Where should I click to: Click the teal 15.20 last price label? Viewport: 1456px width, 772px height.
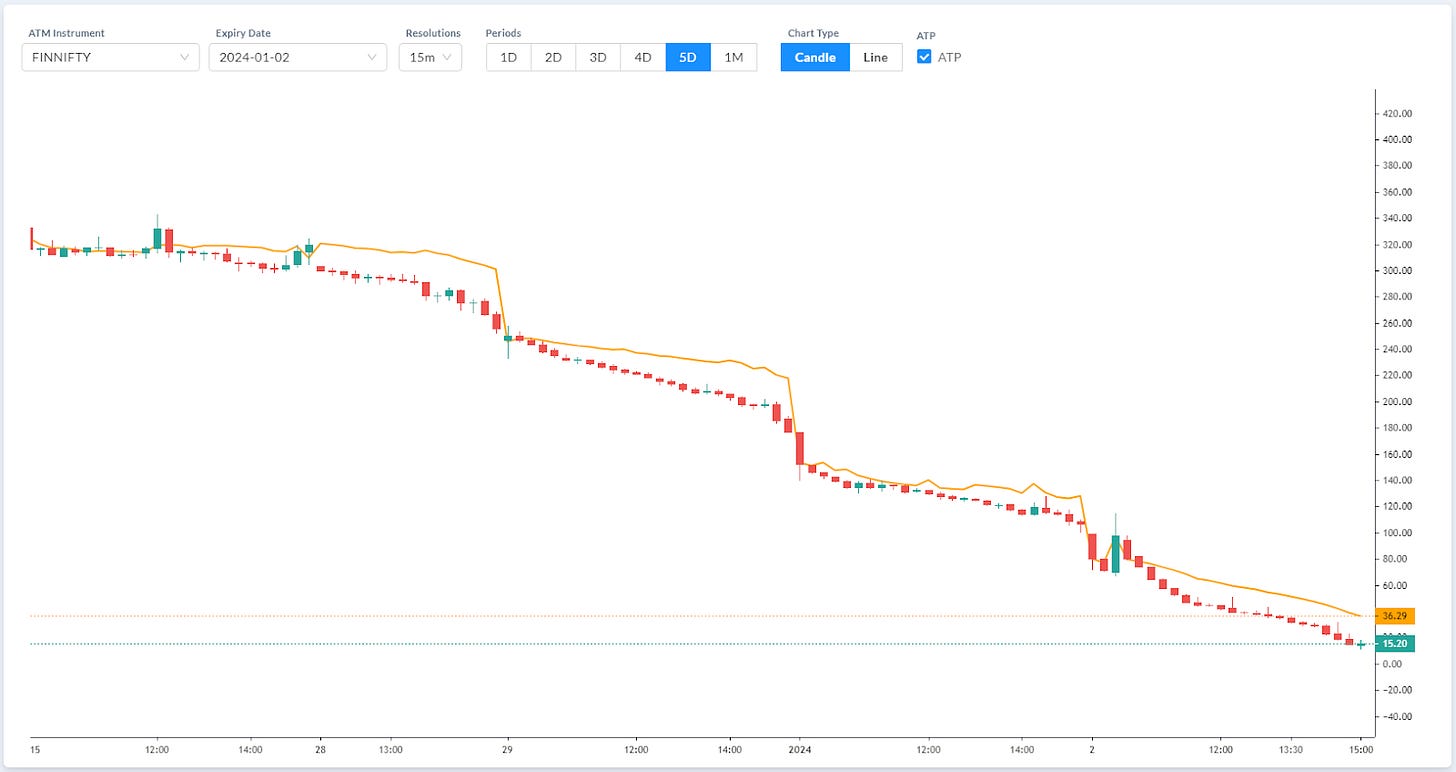tap(1395, 643)
